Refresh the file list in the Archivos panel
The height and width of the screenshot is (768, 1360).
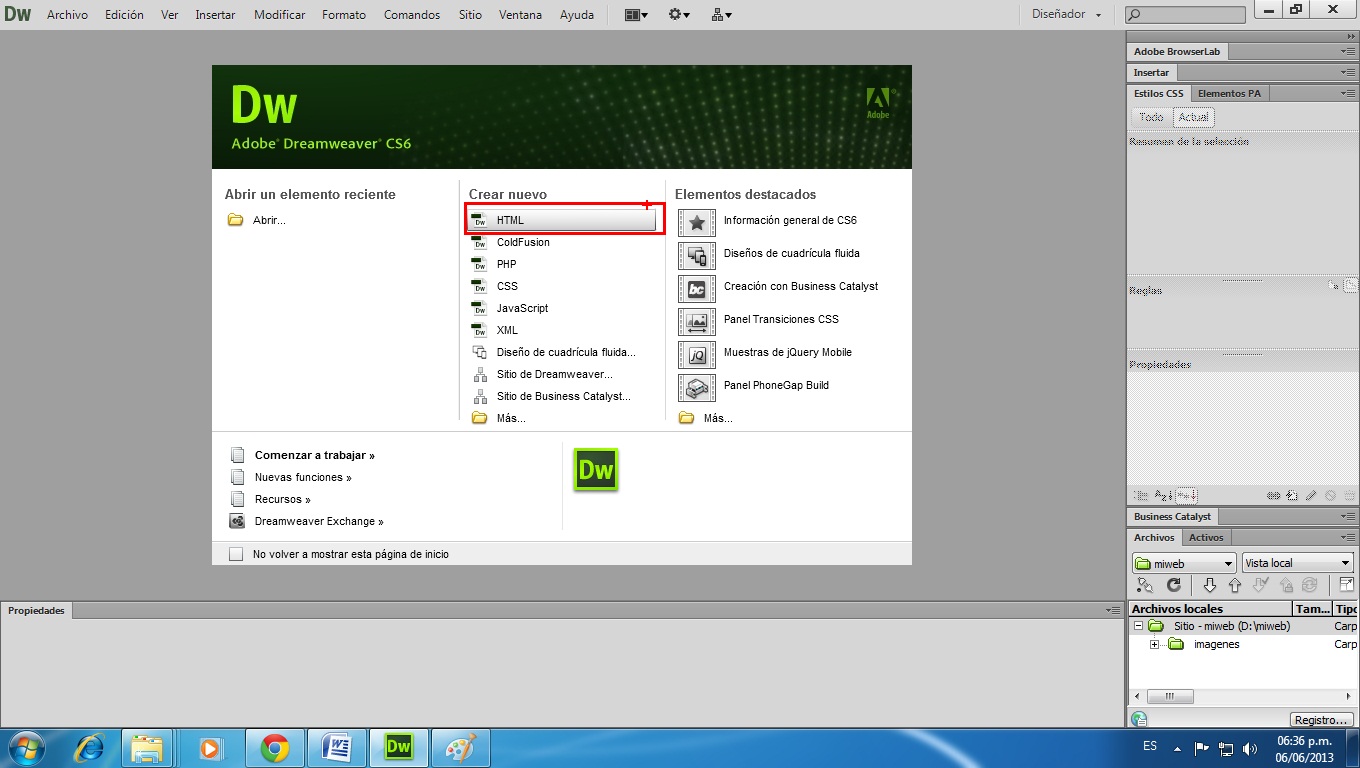(1173, 585)
